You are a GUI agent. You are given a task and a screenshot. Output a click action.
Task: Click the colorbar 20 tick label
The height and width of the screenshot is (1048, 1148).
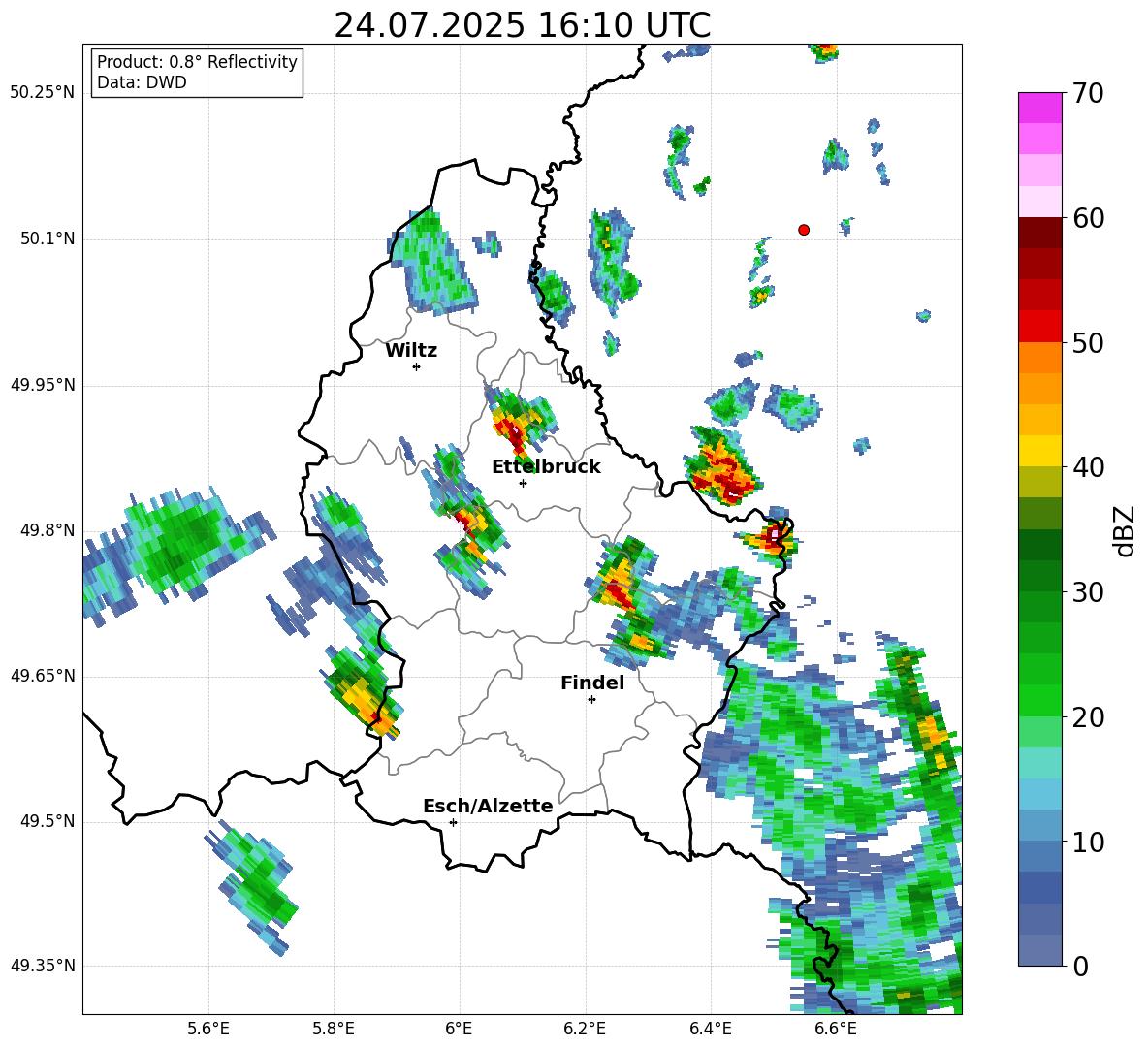(1088, 717)
